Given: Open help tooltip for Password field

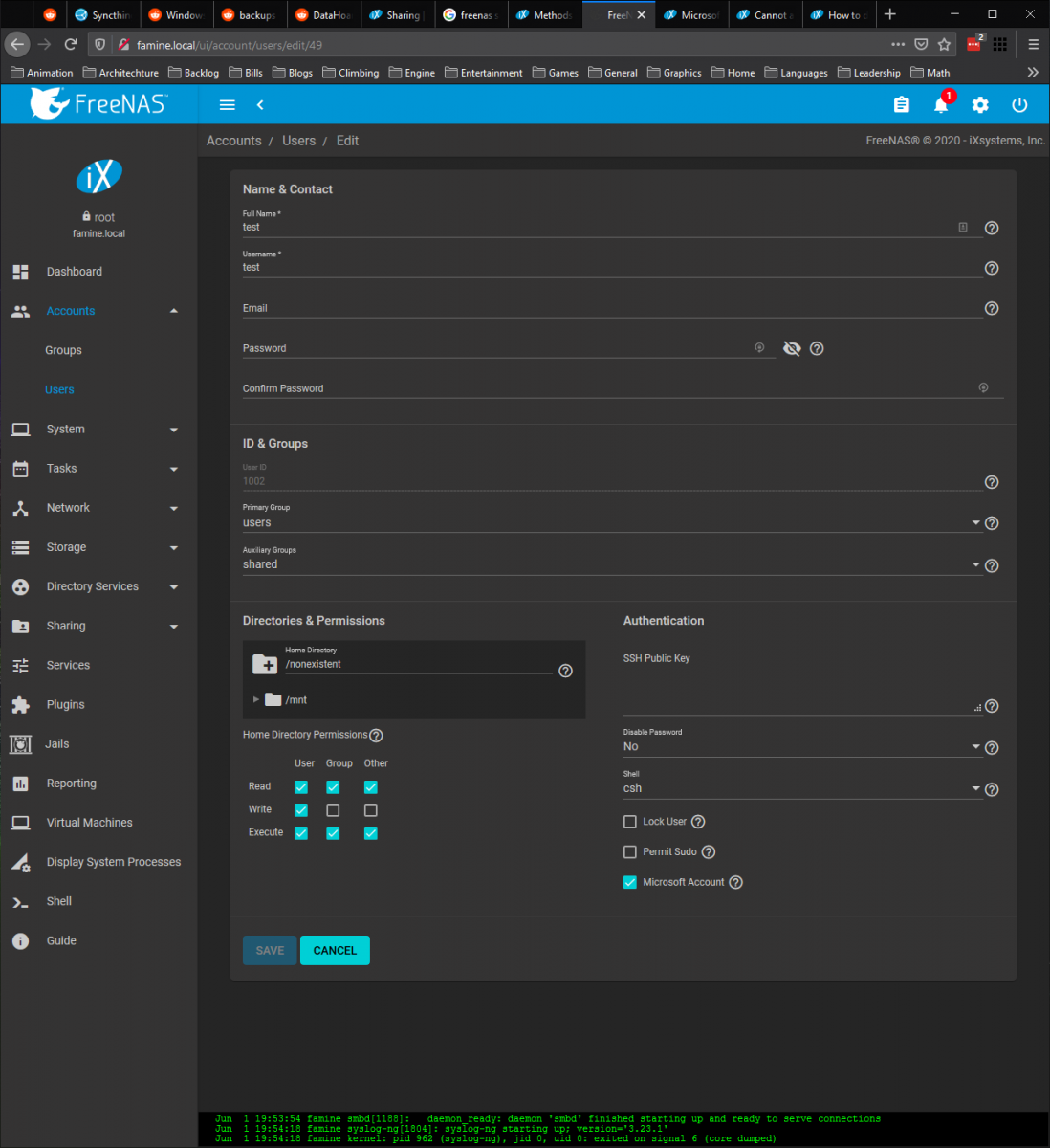Looking at the screenshot, I should coord(817,348).
